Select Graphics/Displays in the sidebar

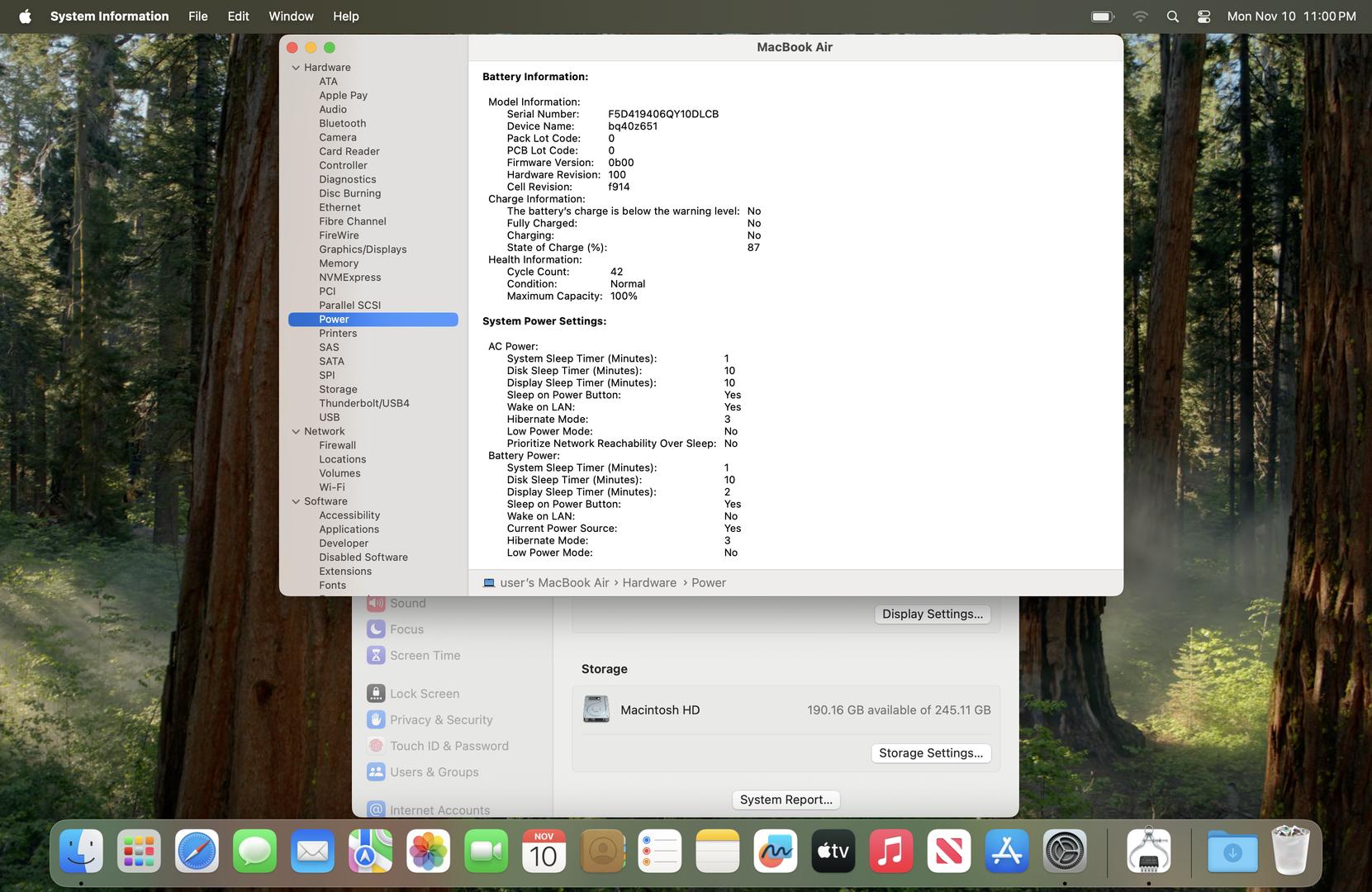click(363, 249)
